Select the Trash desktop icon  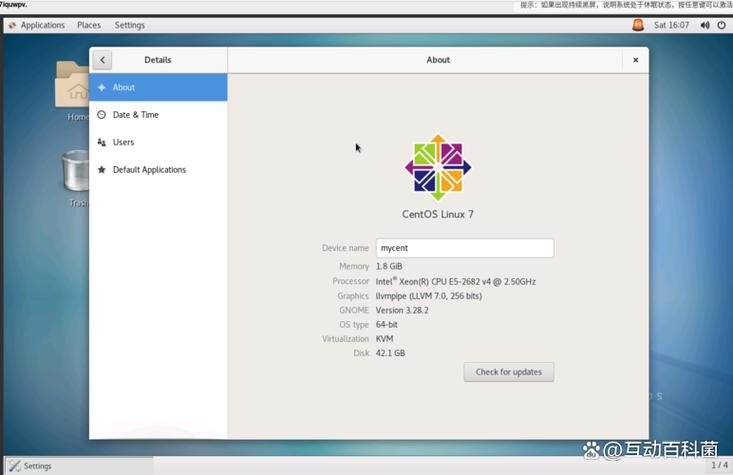tap(75, 178)
